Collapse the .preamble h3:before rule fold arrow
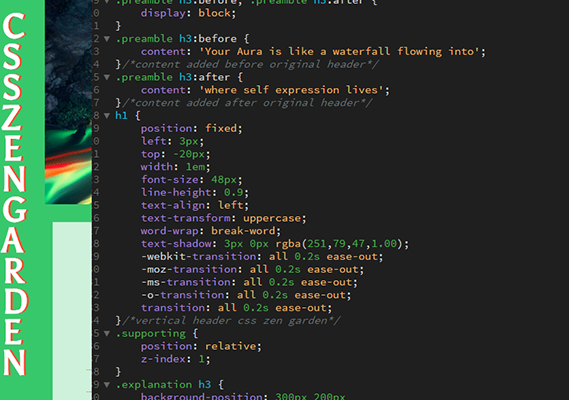 coord(107,38)
